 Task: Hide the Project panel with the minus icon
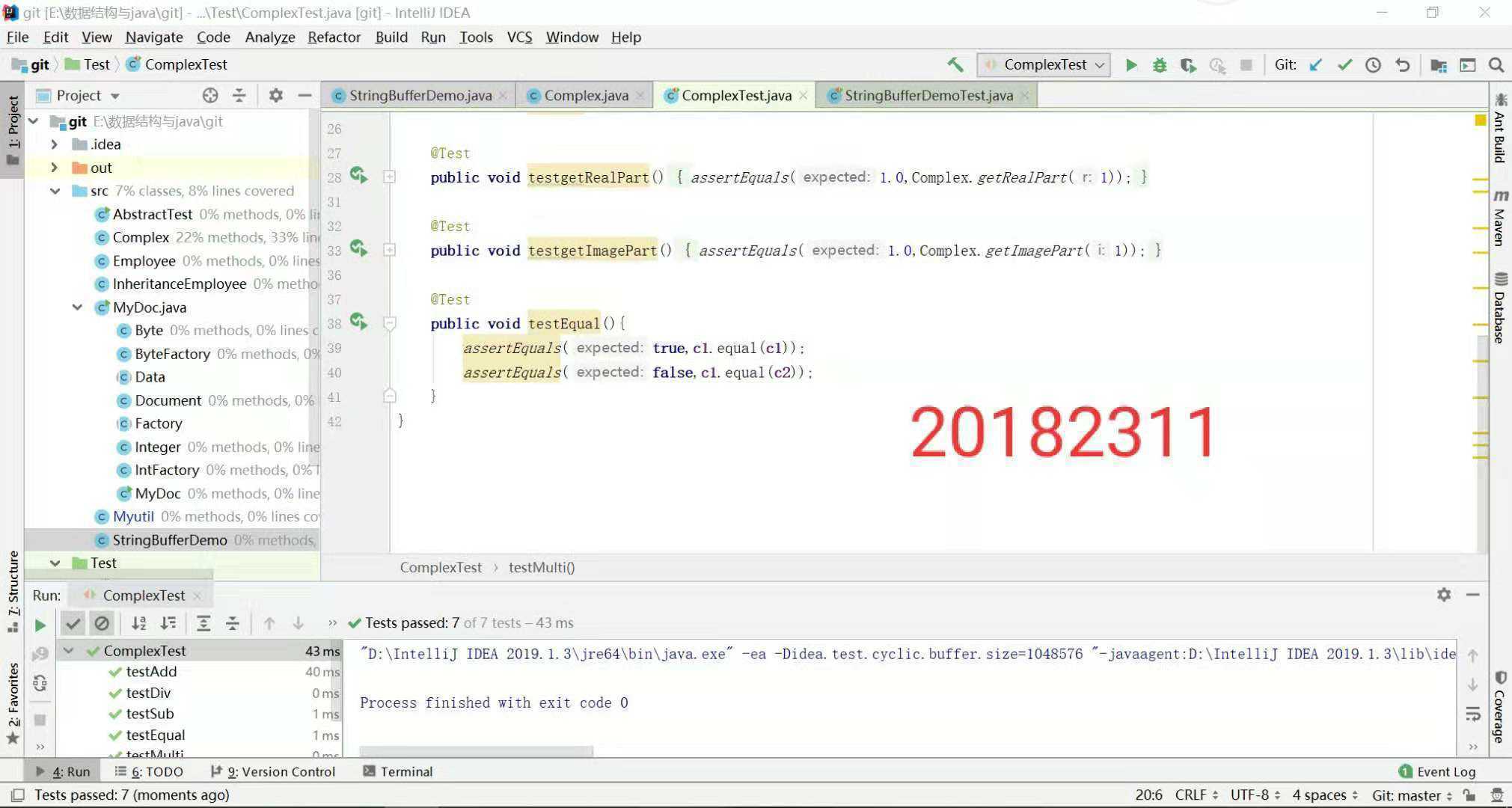pyautogui.click(x=304, y=95)
